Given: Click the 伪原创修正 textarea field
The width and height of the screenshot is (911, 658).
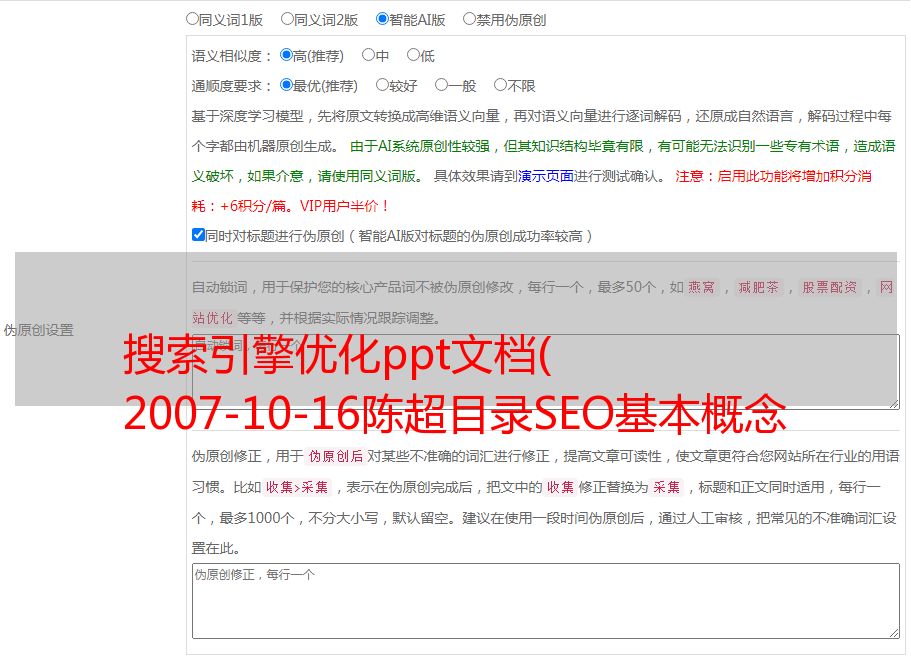Looking at the screenshot, I should coord(546,601).
